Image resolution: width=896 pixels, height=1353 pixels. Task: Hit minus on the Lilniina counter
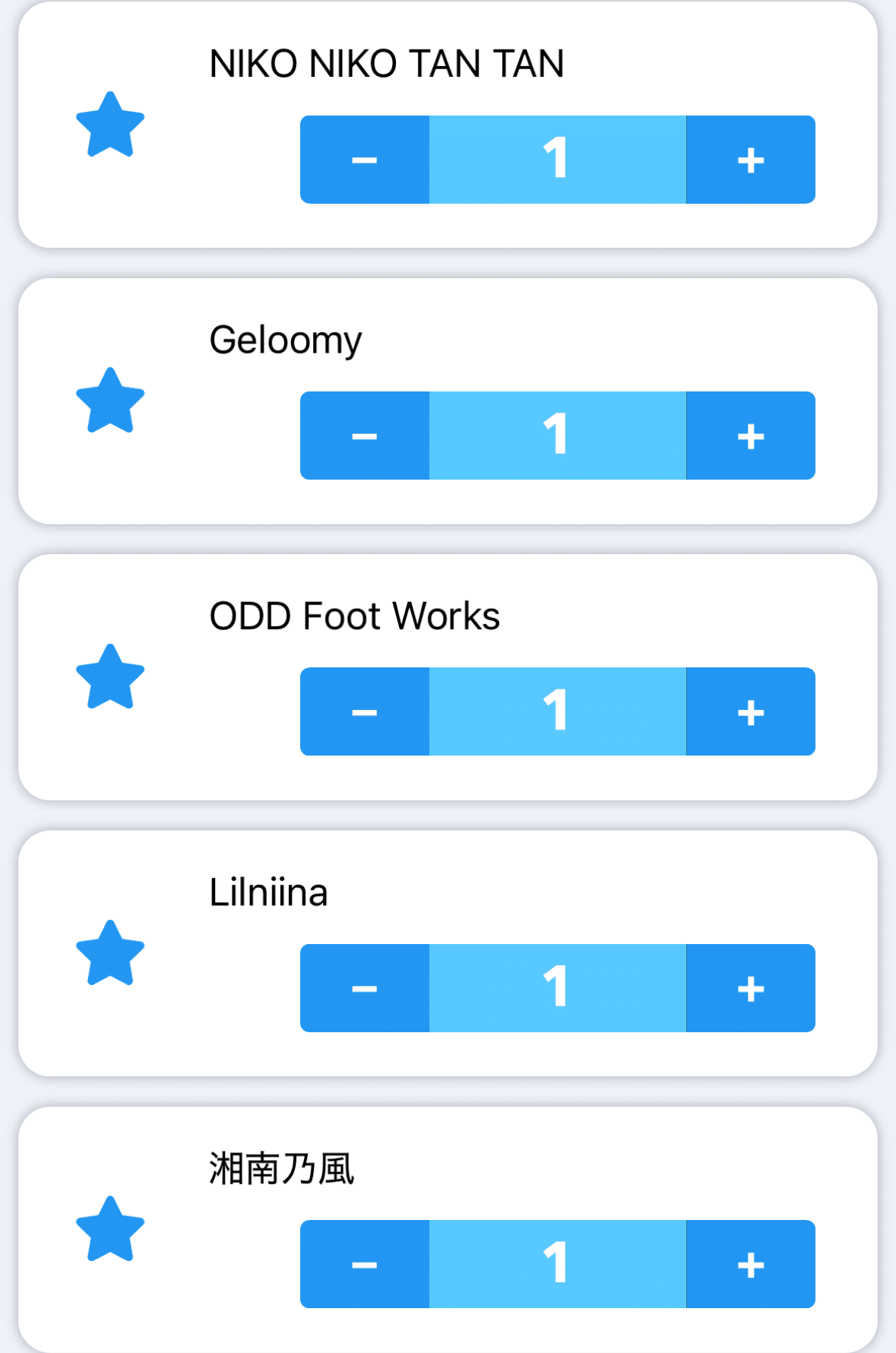(365, 988)
